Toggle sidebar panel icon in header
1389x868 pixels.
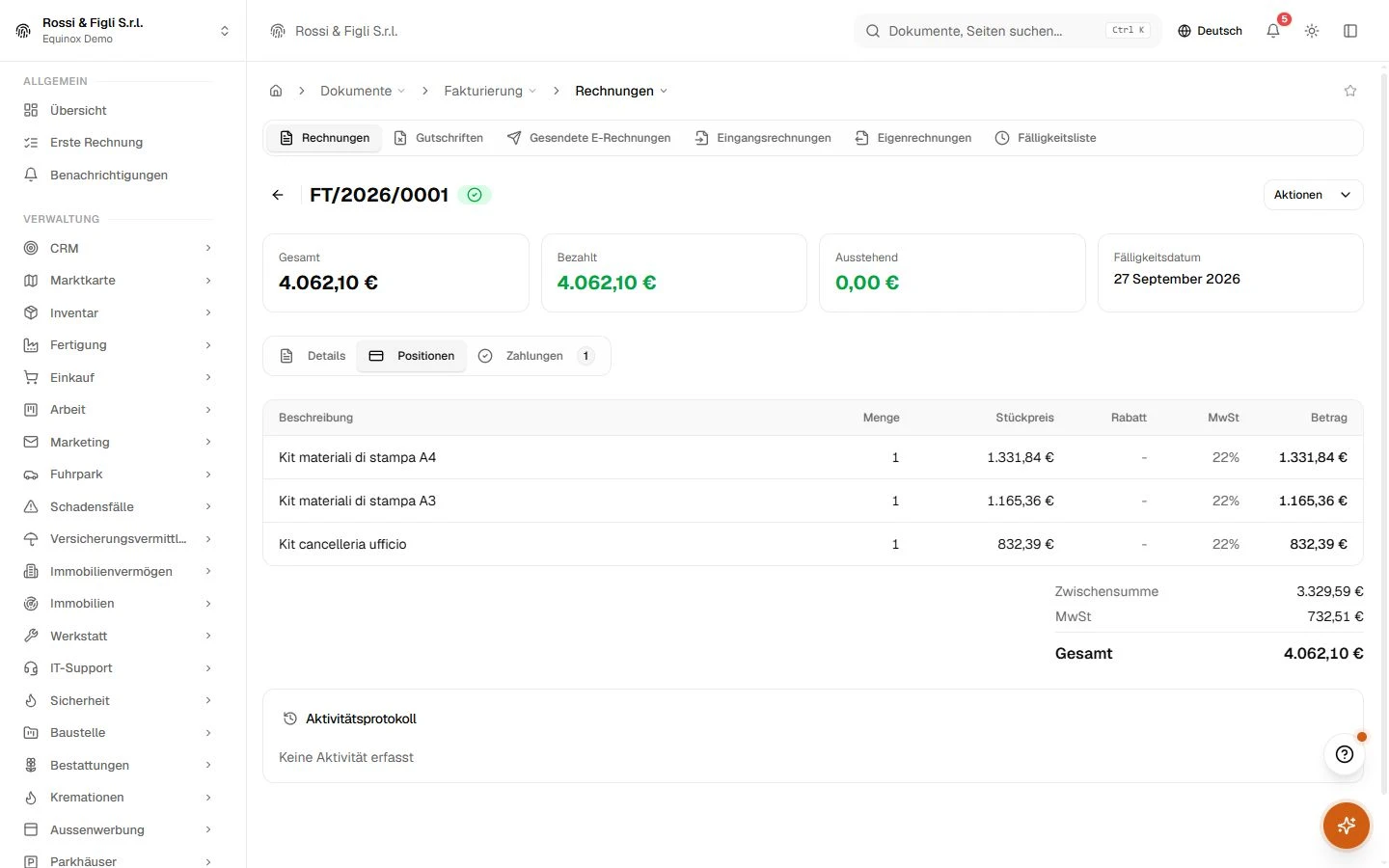[1350, 31]
